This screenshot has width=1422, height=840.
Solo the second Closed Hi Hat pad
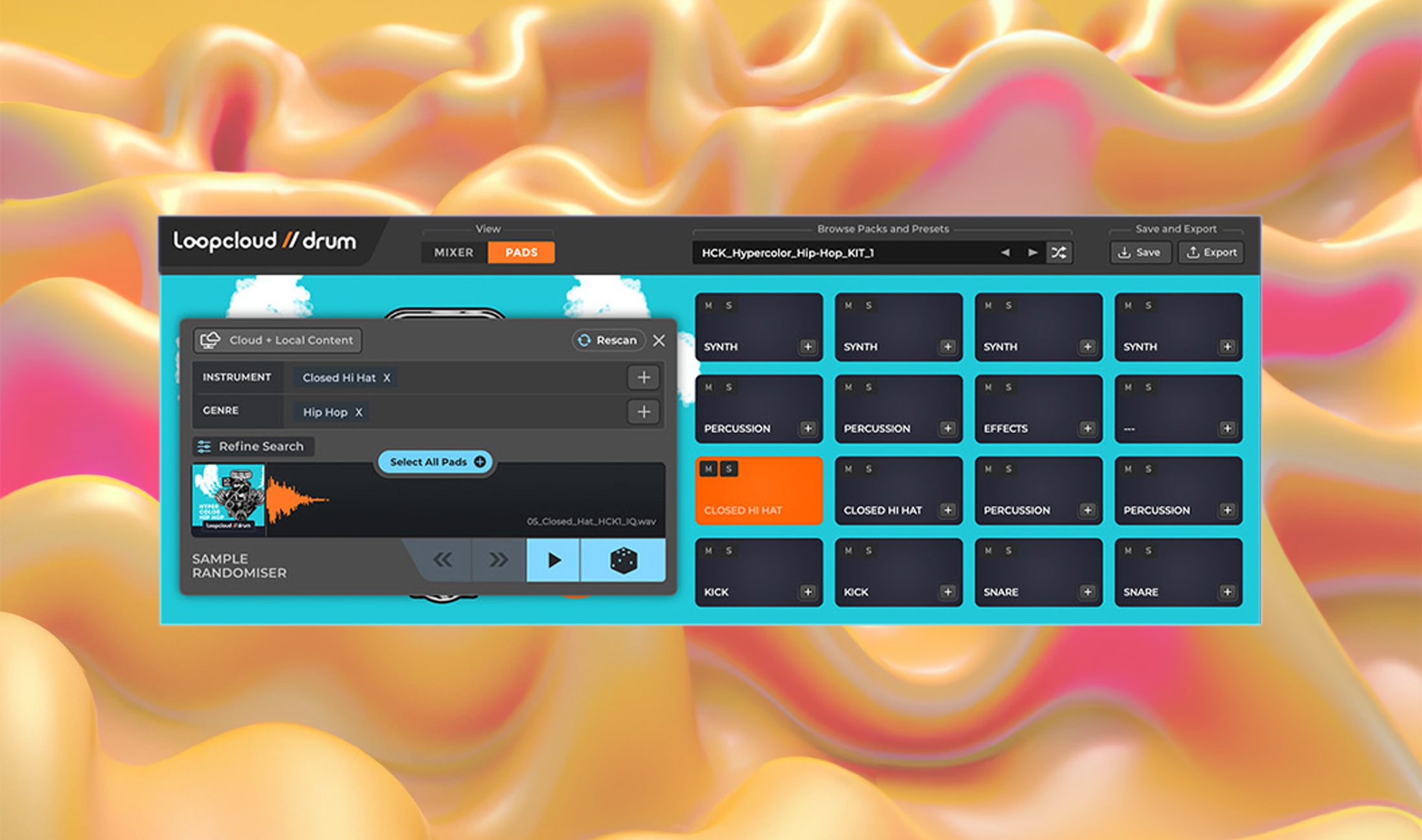point(869,469)
